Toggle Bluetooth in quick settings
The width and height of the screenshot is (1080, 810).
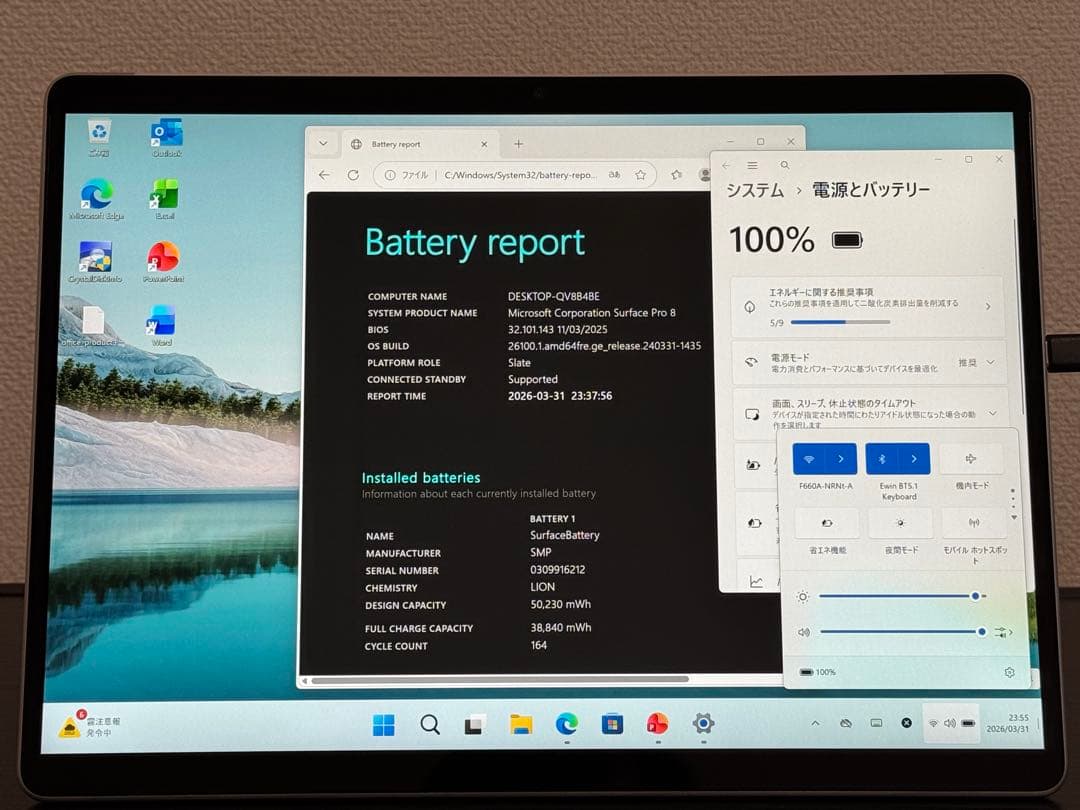pos(882,459)
